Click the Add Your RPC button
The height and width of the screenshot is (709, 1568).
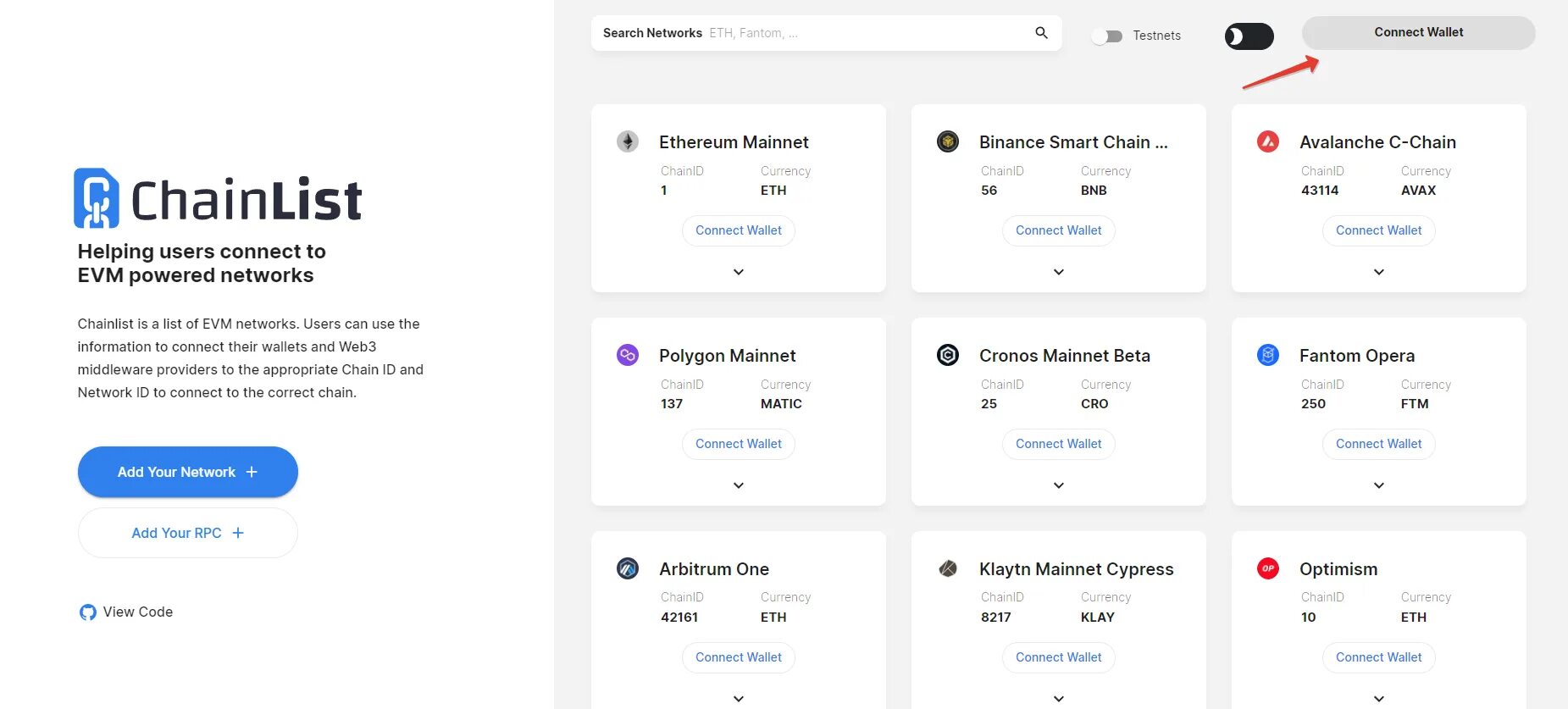click(187, 533)
